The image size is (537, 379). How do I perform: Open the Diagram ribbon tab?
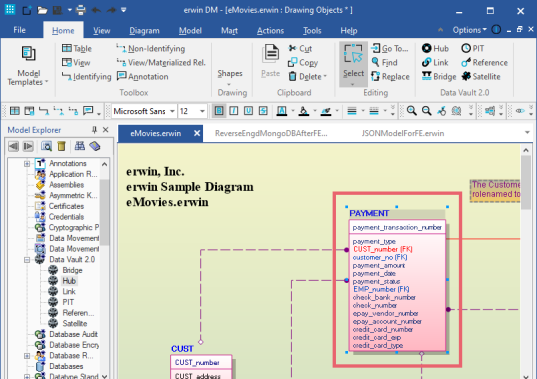144,31
